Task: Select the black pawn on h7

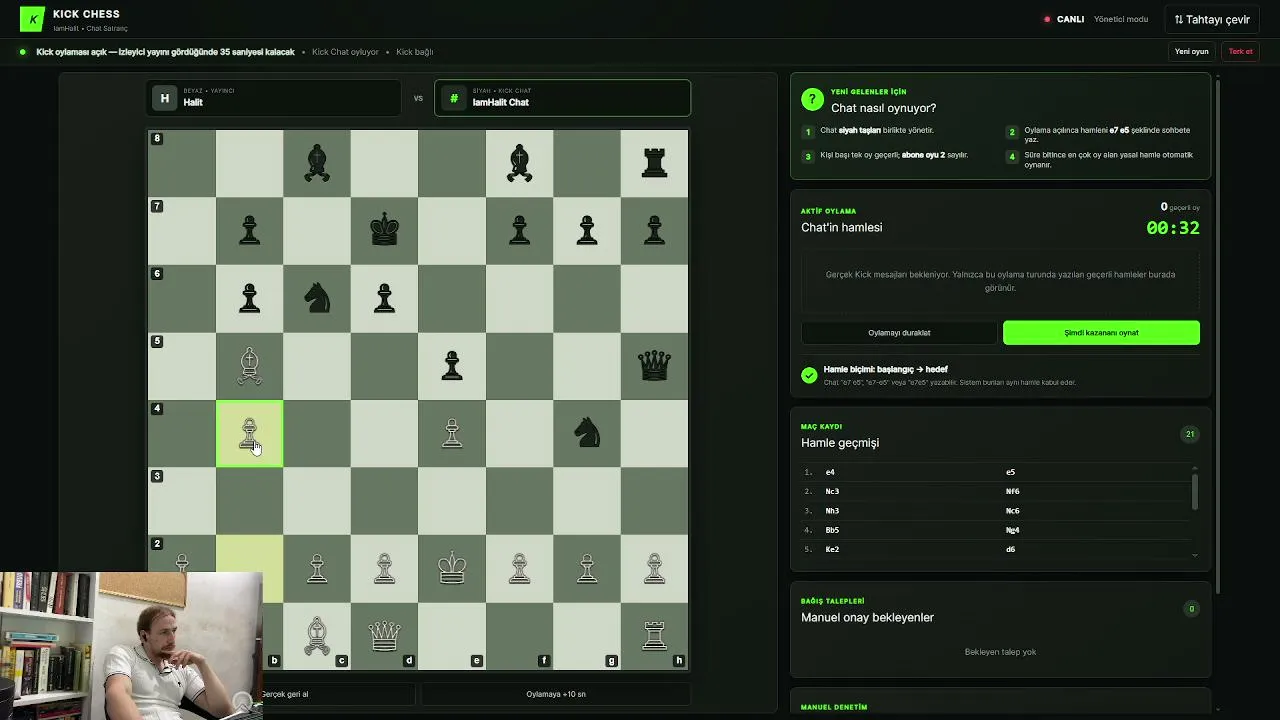Action: [x=654, y=231]
